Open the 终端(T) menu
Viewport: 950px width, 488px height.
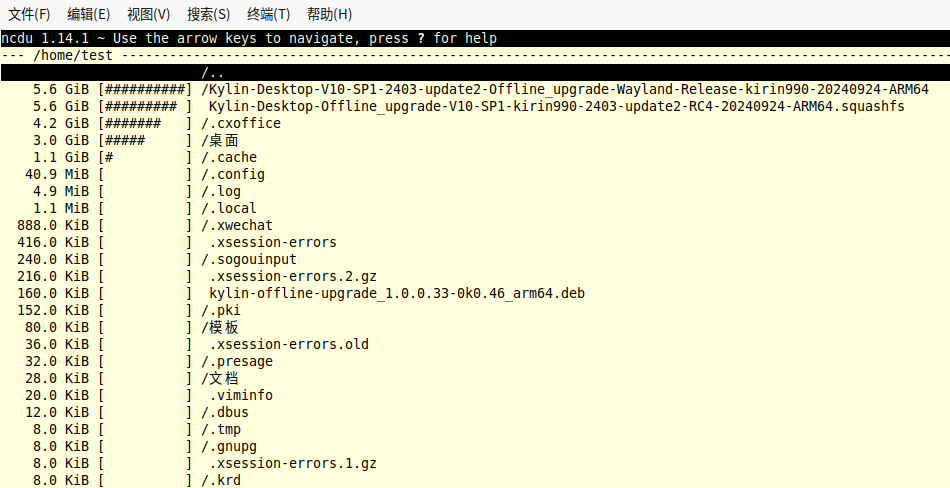point(268,14)
